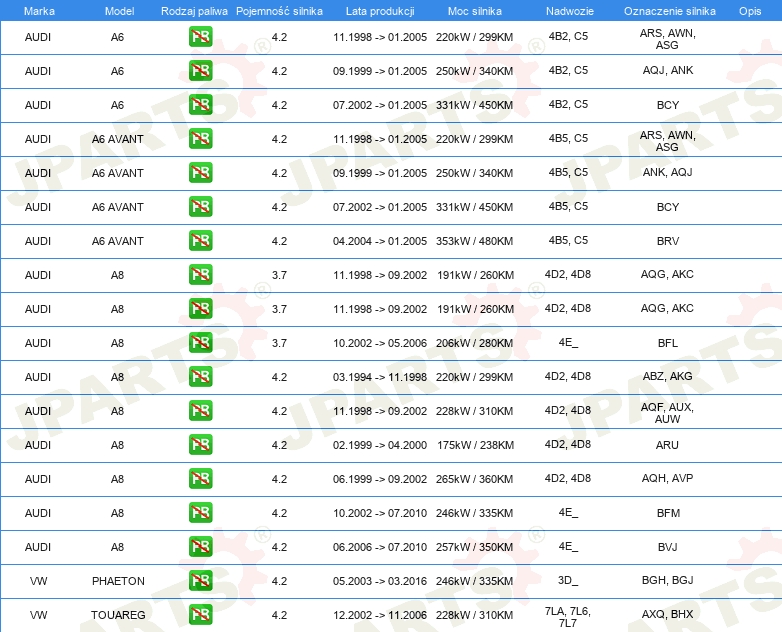Click body code 4E_ in the BVJ row

(568, 546)
